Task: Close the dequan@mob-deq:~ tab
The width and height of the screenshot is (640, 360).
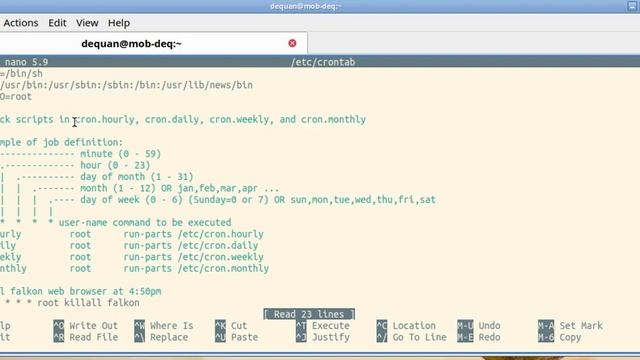Action: pos(292,43)
